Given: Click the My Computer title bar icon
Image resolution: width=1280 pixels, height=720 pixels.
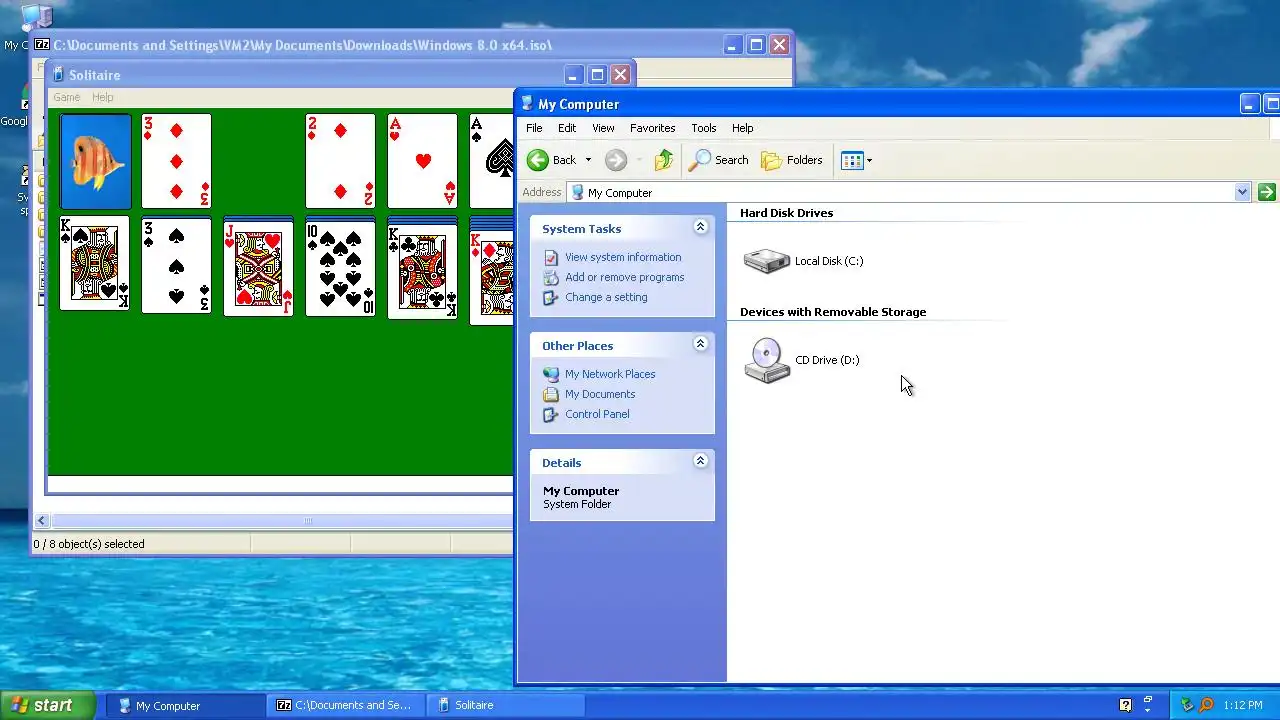Looking at the screenshot, I should pos(527,103).
